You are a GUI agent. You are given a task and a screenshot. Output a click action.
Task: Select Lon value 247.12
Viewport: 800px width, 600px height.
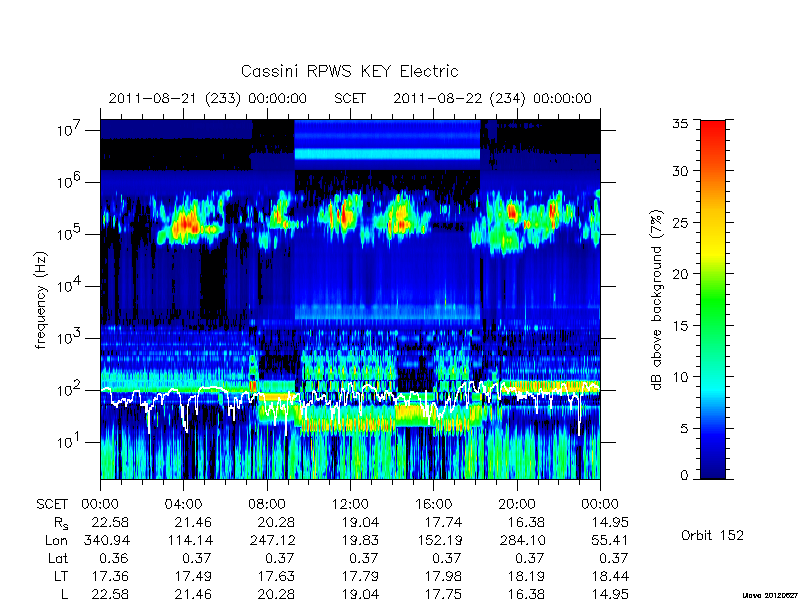[x=272, y=540]
